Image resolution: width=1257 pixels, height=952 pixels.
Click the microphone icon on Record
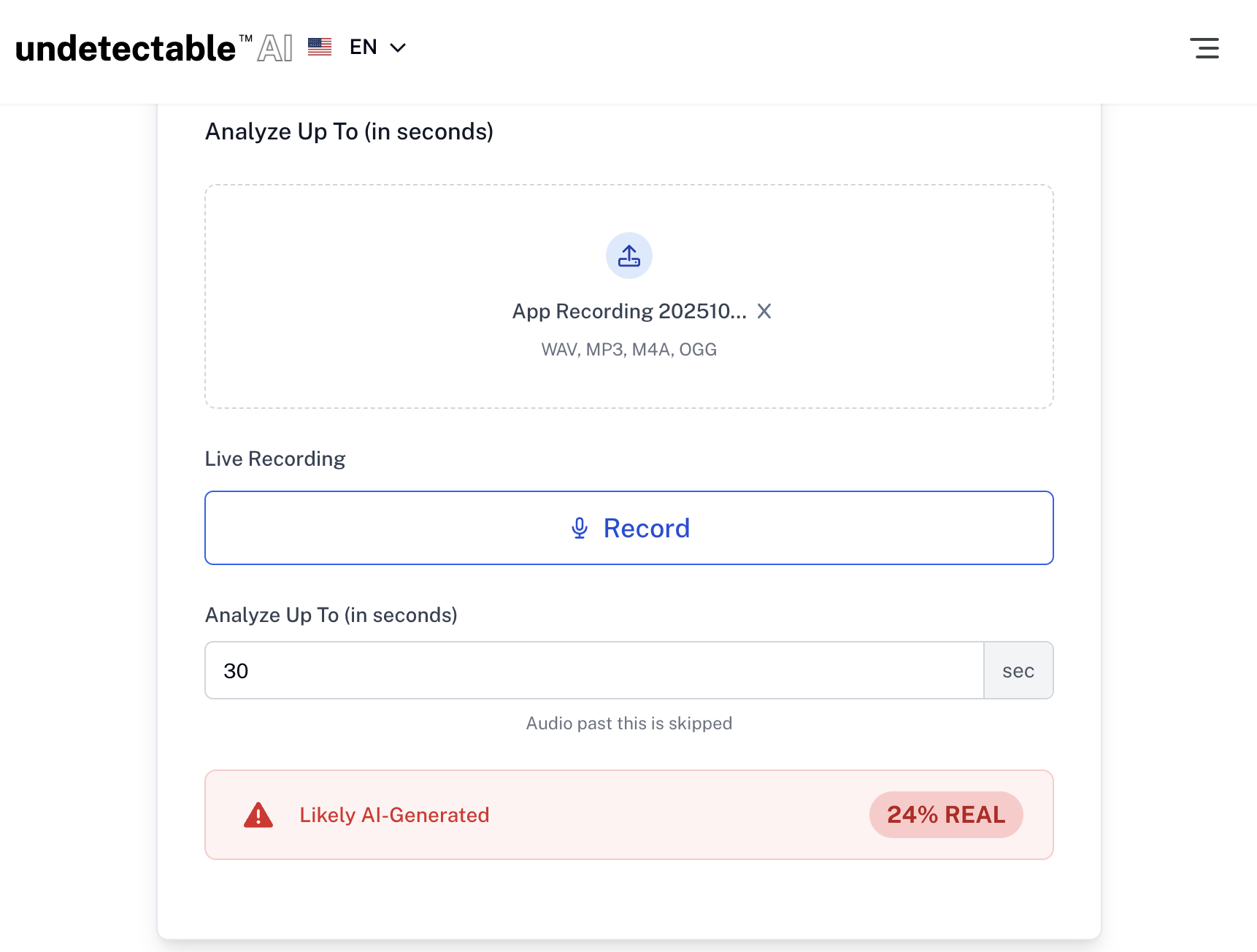(x=580, y=528)
